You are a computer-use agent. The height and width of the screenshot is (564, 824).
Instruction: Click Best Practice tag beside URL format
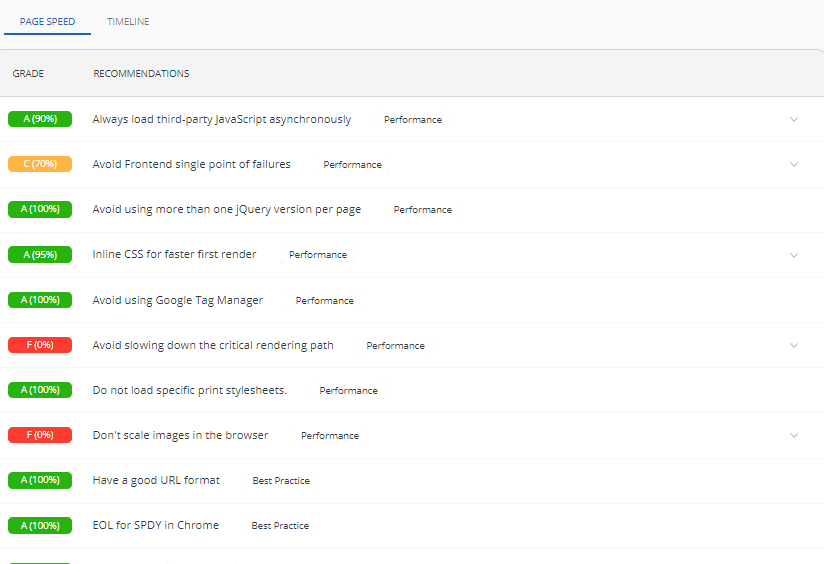(281, 481)
